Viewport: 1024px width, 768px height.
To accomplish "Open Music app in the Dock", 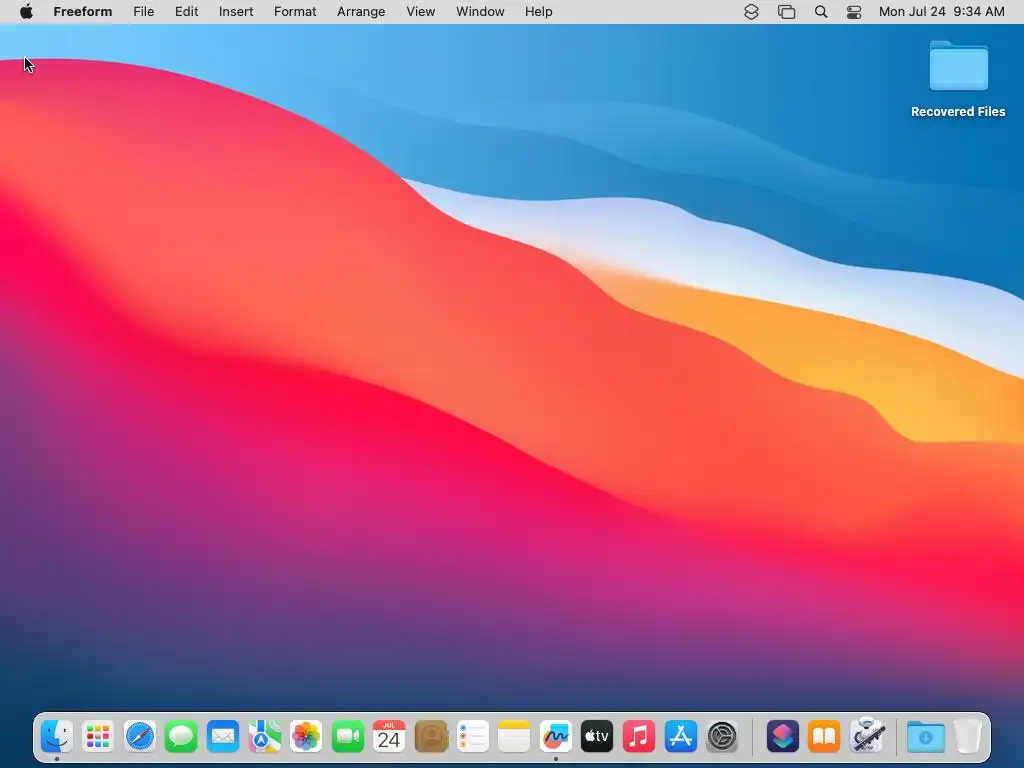I will click(639, 737).
